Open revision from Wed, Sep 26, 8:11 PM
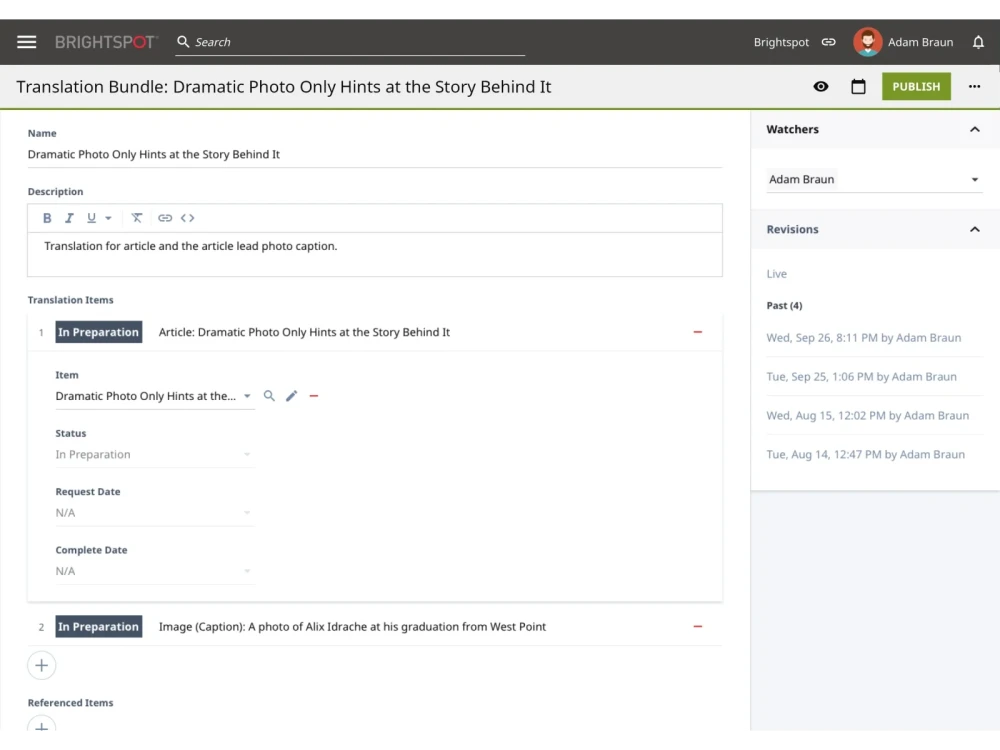This screenshot has height=750, width=1000. coord(863,338)
